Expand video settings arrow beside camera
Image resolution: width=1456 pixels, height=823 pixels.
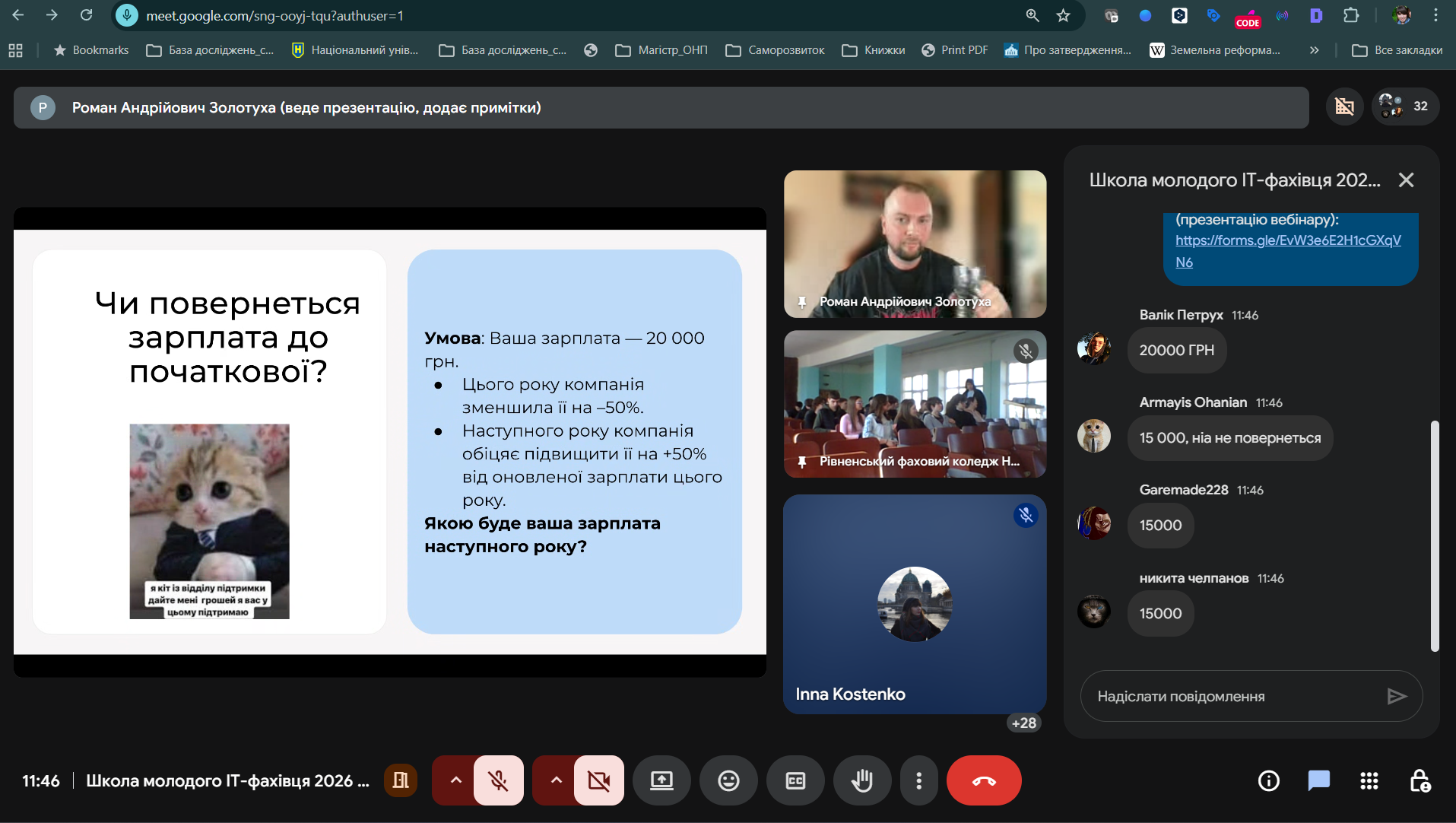click(556, 780)
